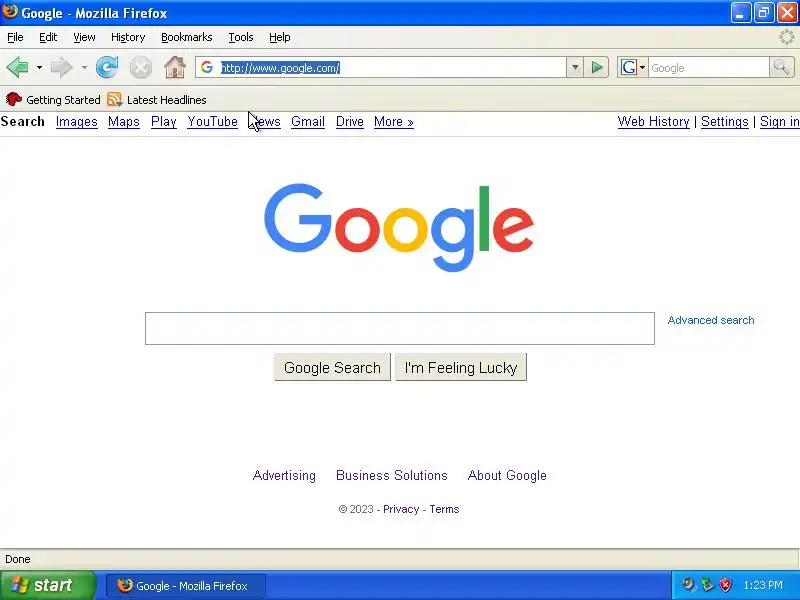Click the Stop loading icon
This screenshot has height=600, width=800.
point(140,67)
